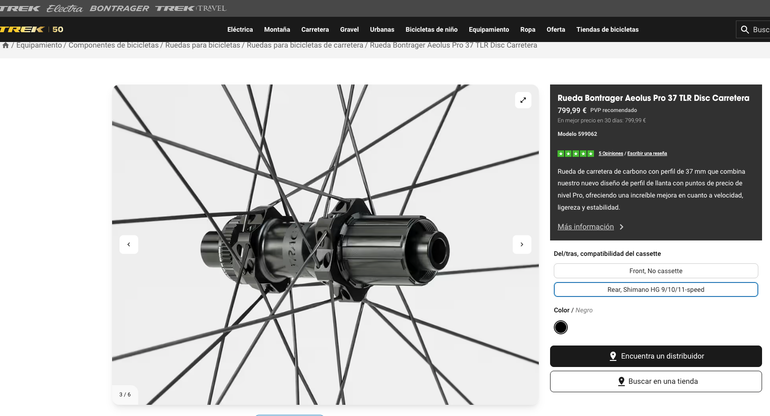Screen dimensions: 770x416
Task: Click Encuentra un distribuidor button
Action: (x=656, y=356)
